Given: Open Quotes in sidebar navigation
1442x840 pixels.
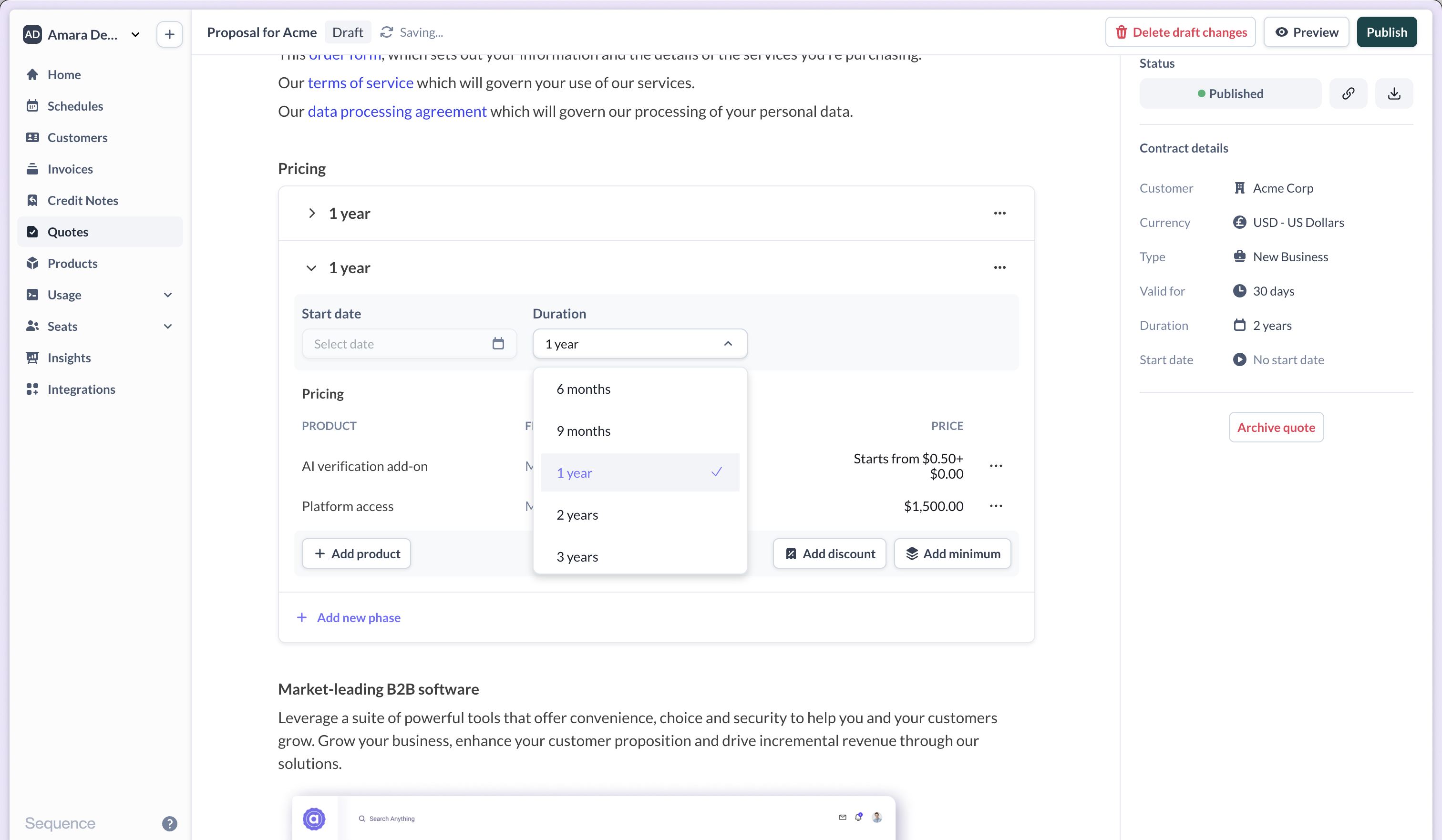Looking at the screenshot, I should pos(100,232).
